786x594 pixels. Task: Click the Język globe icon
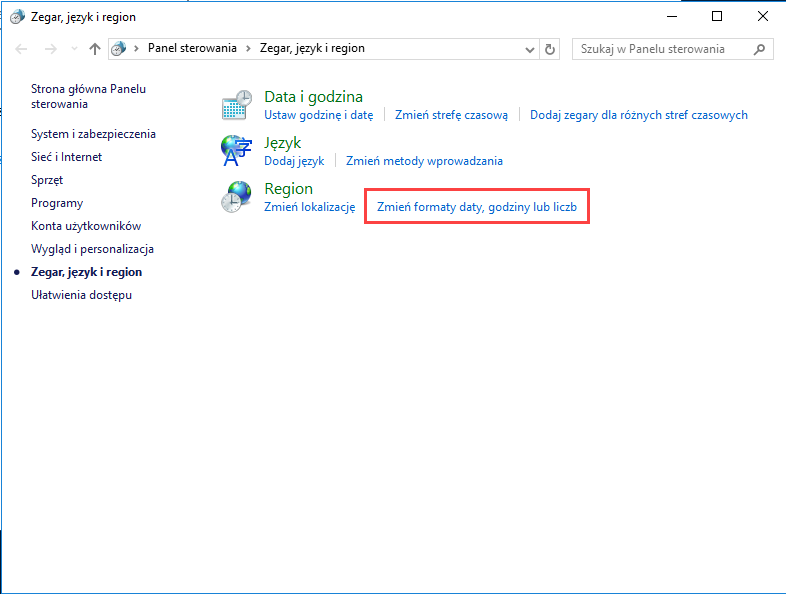coord(237,151)
